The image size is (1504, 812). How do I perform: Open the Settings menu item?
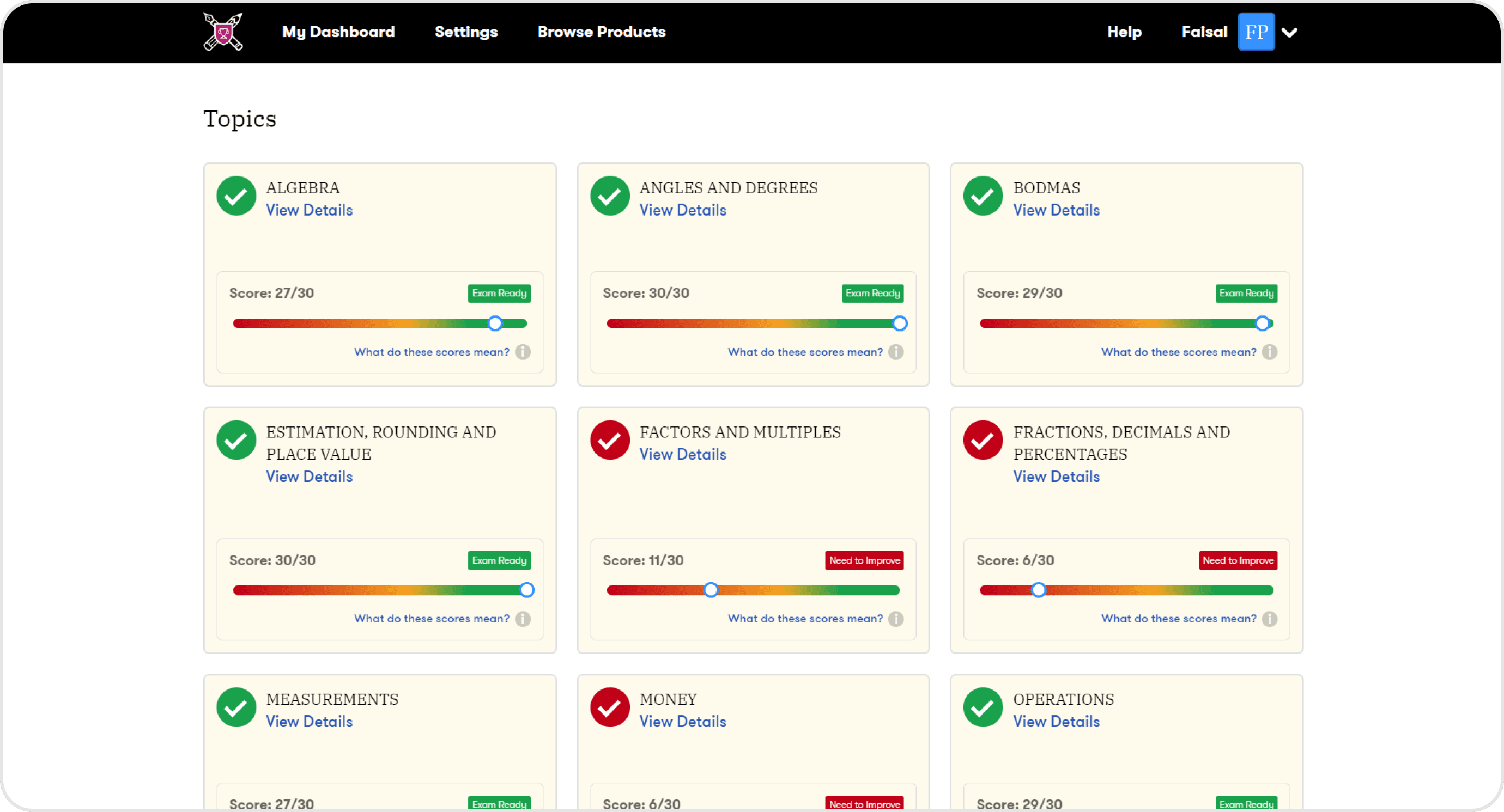(466, 32)
